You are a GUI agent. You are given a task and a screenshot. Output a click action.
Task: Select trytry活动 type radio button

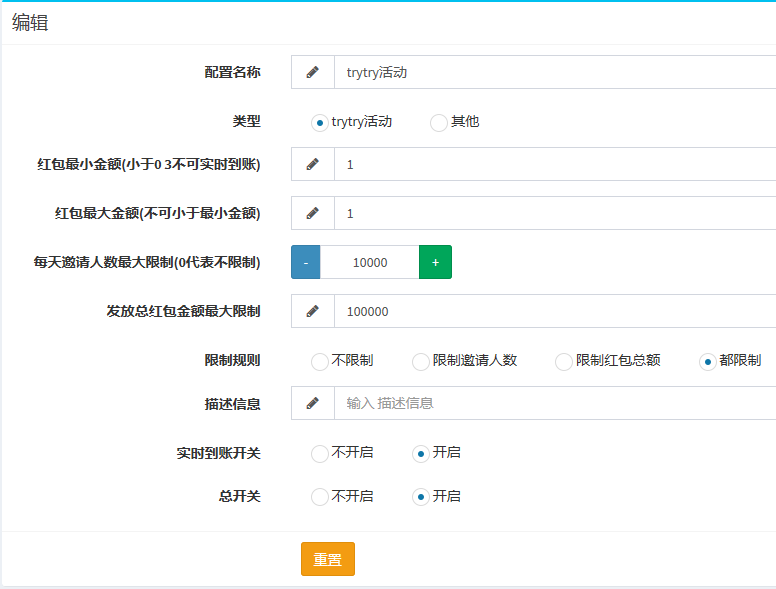pyautogui.click(x=320, y=123)
